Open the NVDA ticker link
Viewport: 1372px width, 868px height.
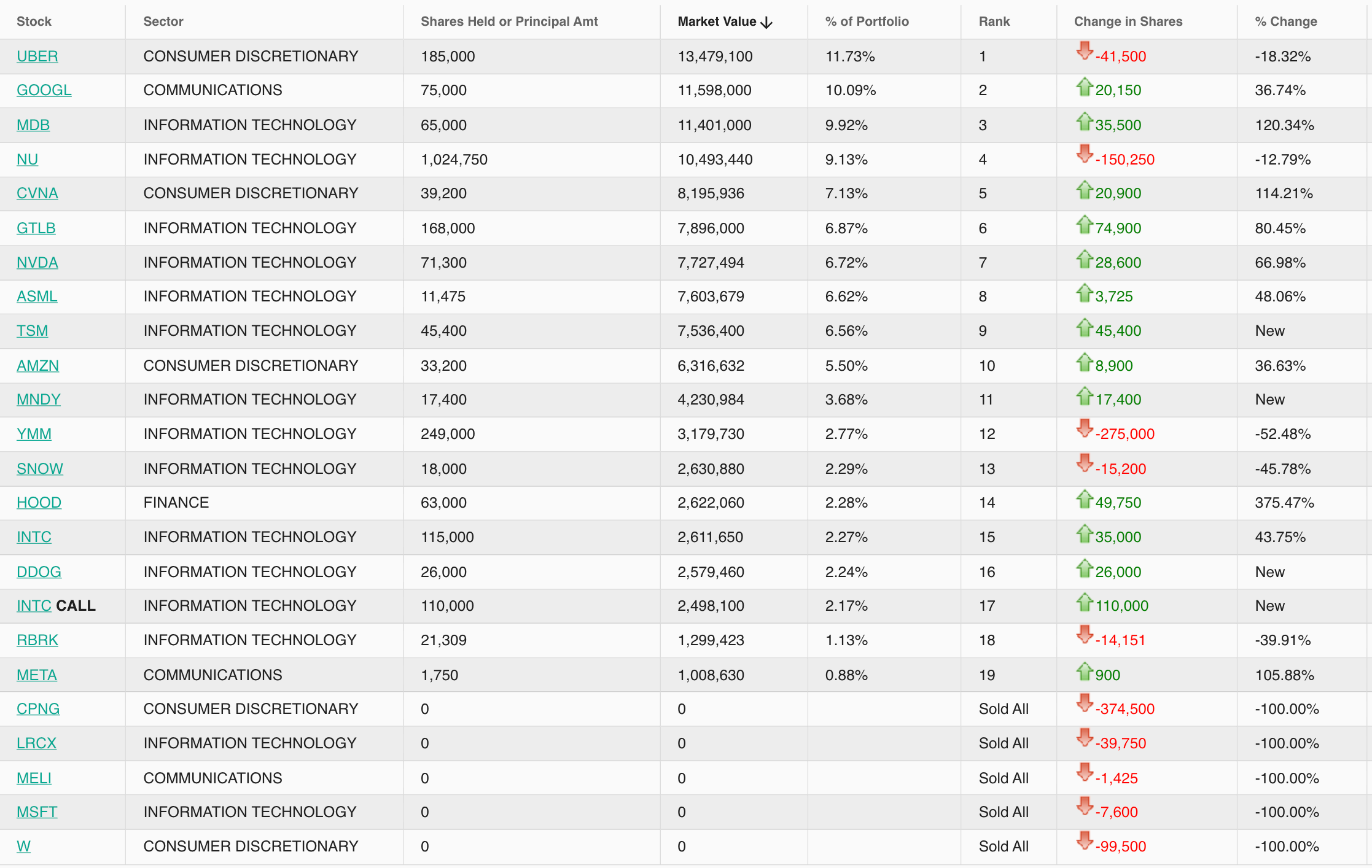[x=37, y=263]
